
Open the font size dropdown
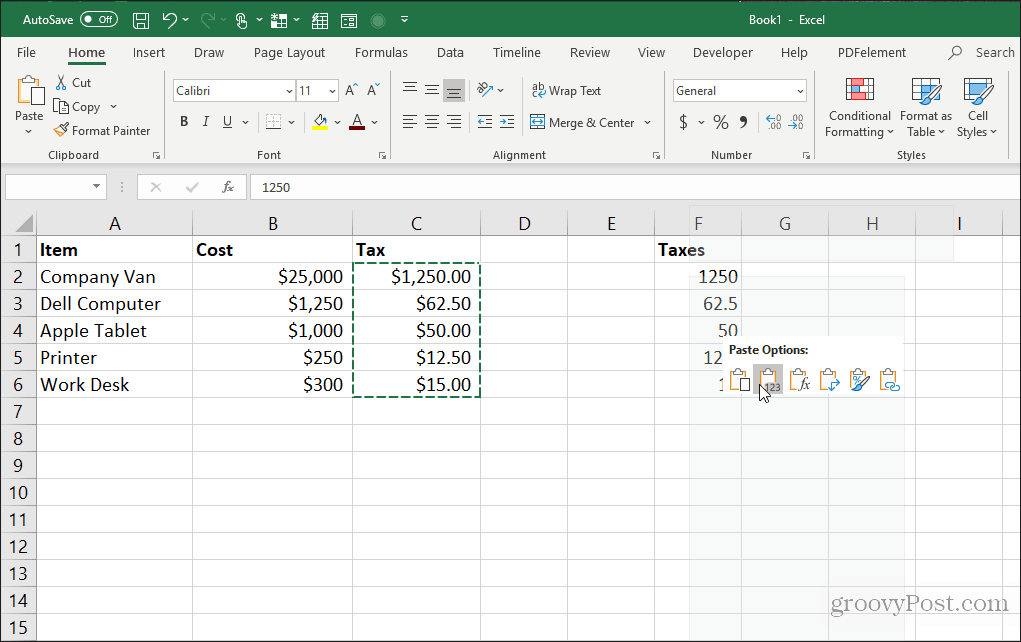click(332, 91)
